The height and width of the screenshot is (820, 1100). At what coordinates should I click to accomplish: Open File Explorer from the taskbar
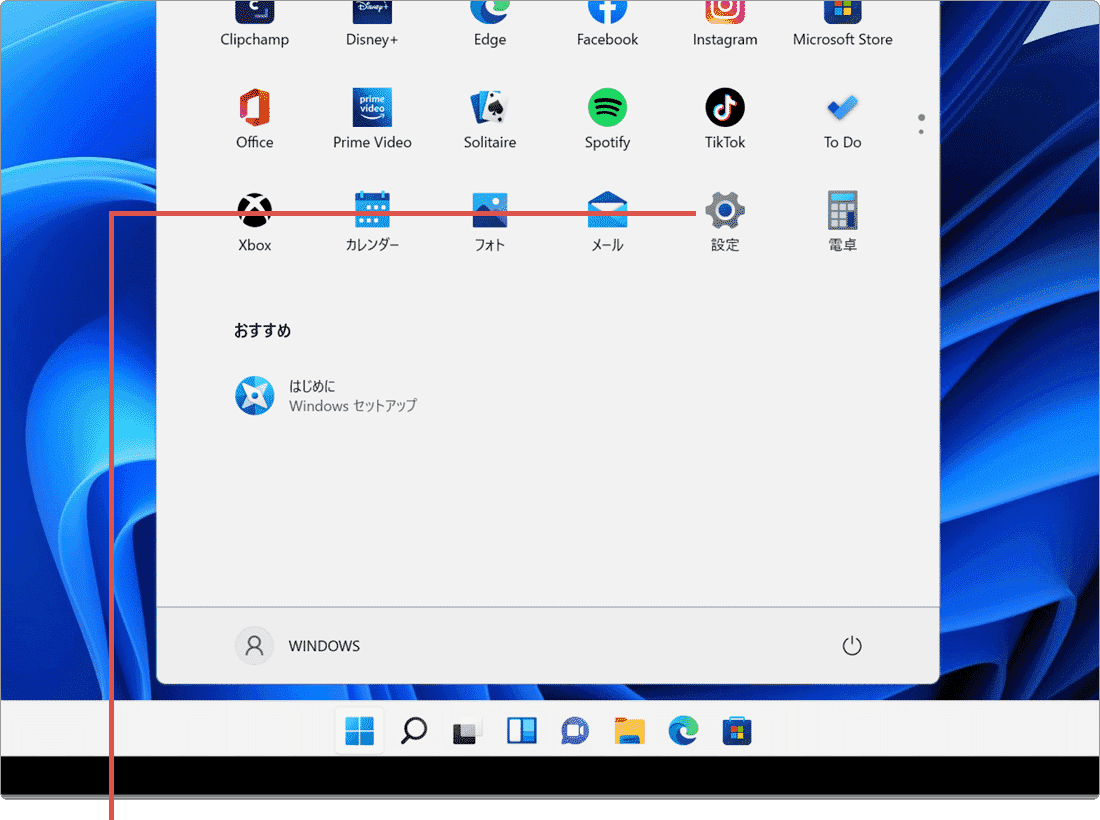(629, 731)
